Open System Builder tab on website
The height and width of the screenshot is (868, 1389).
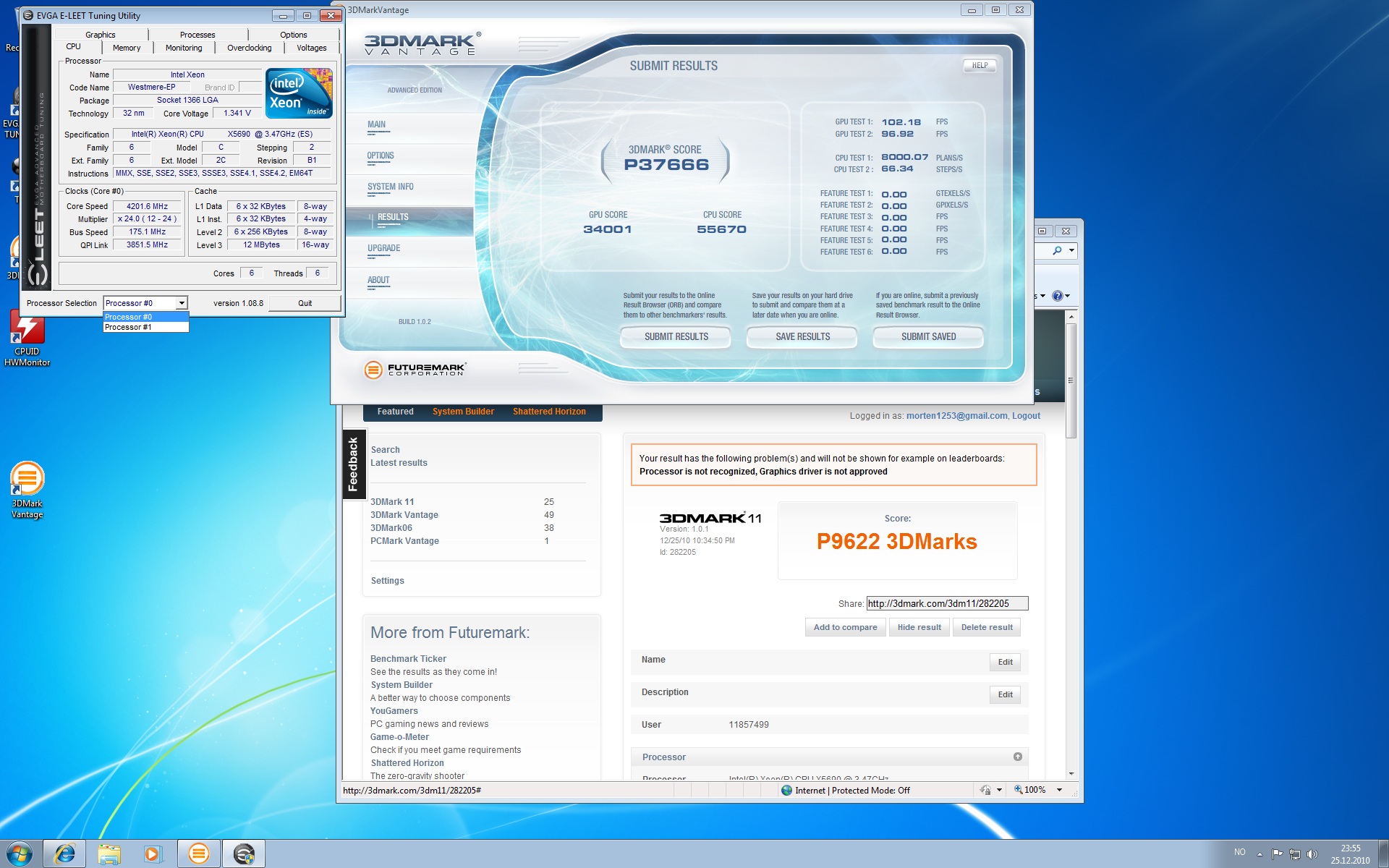click(463, 412)
